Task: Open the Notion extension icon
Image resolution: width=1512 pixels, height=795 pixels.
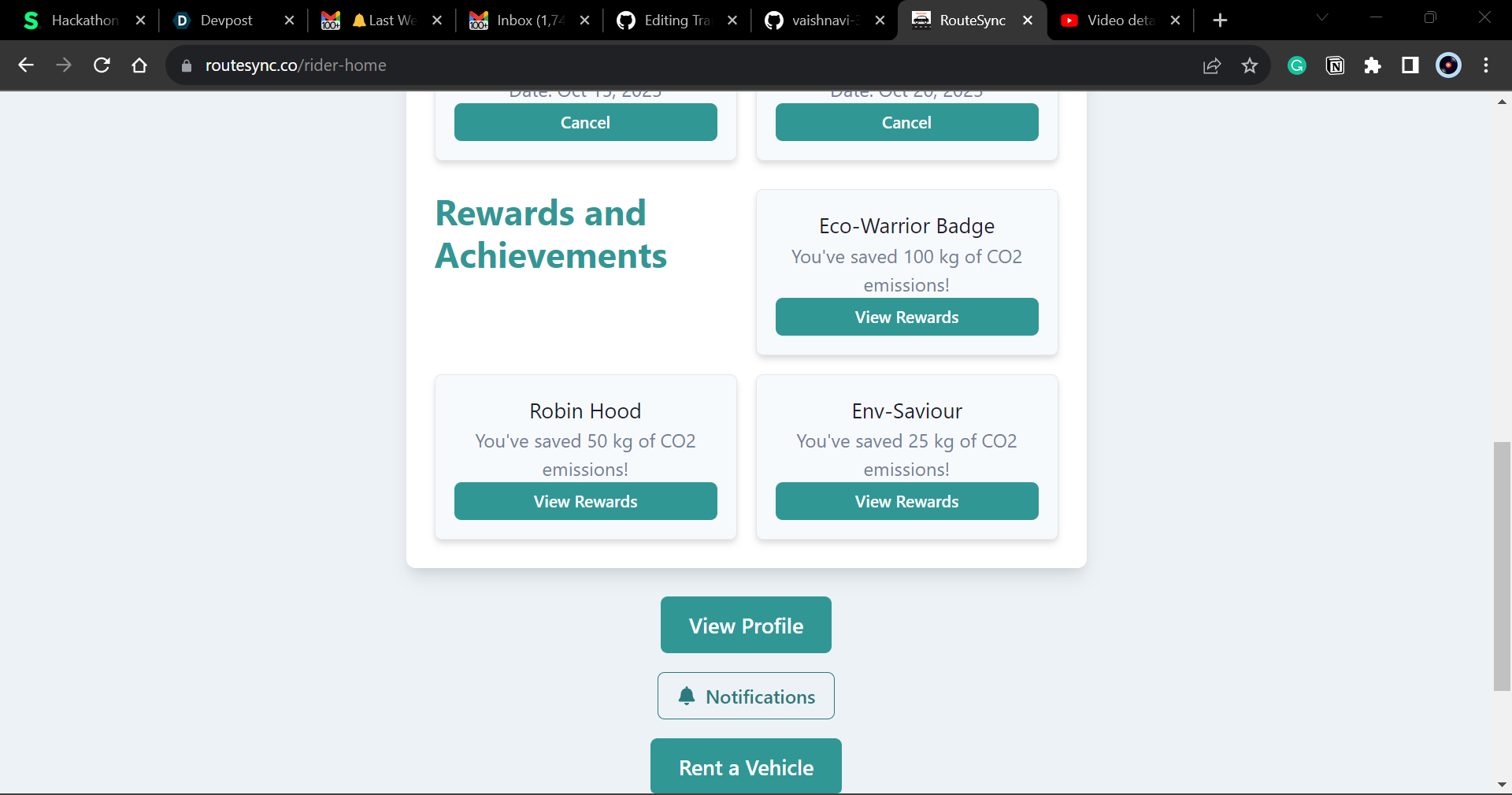Action: [1335, 65]
